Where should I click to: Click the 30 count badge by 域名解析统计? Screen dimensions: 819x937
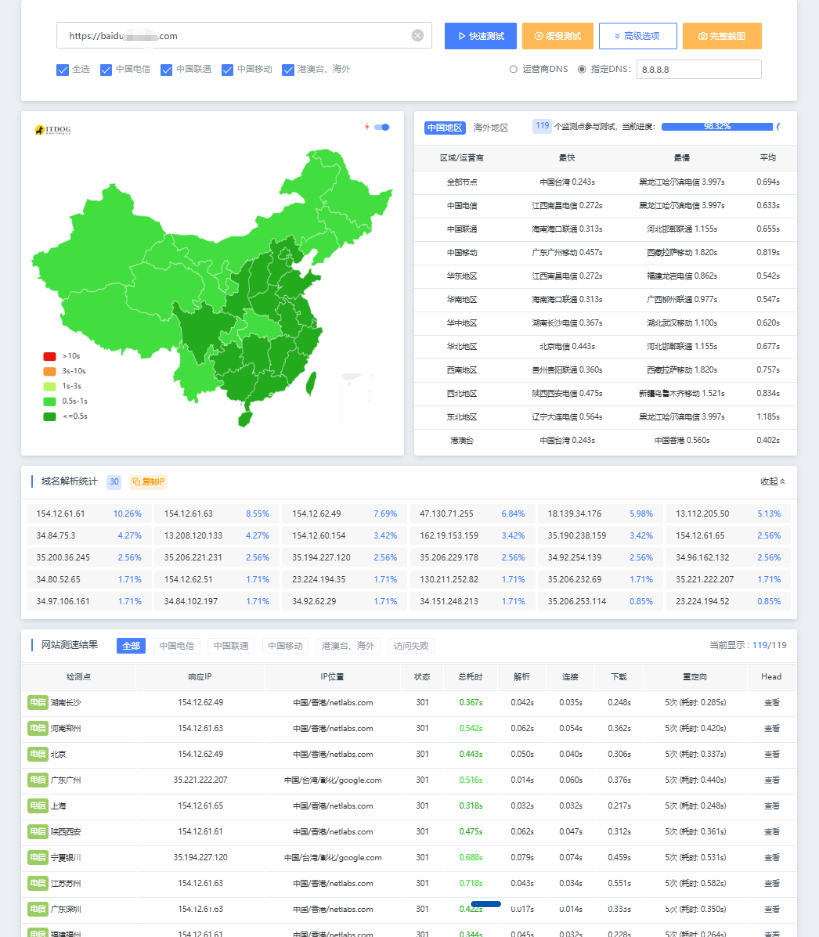114,481
